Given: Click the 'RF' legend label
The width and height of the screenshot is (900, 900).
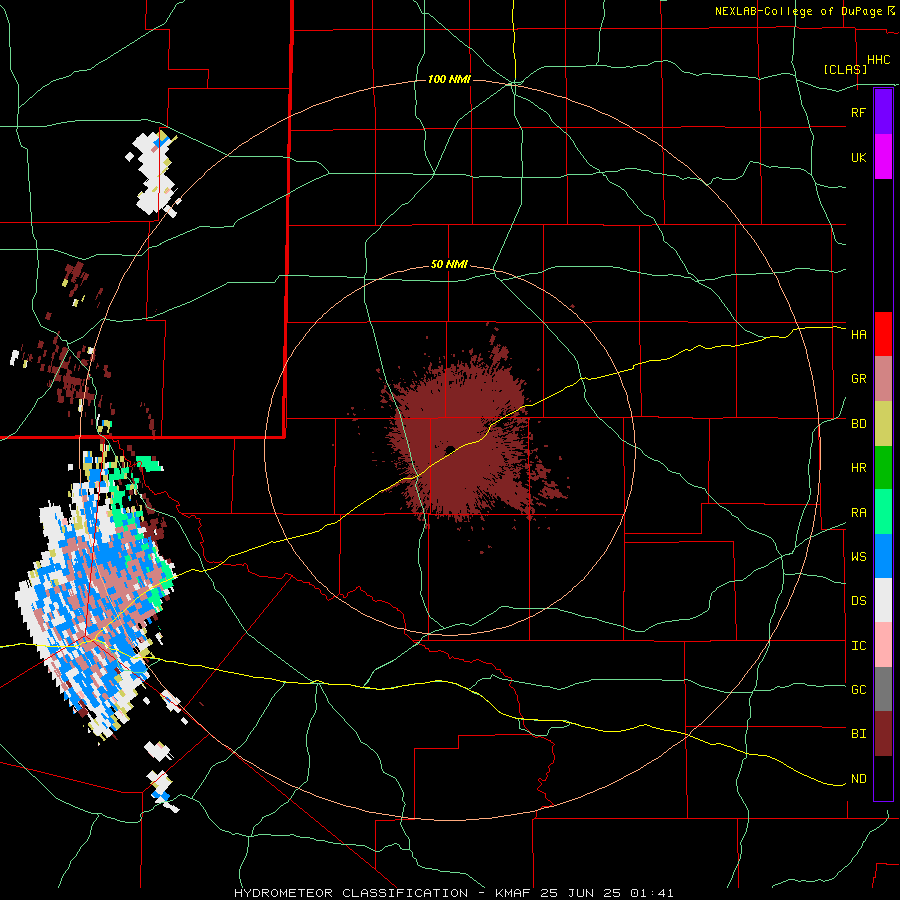Looking at the screenshot, I should tap(858, 112).
